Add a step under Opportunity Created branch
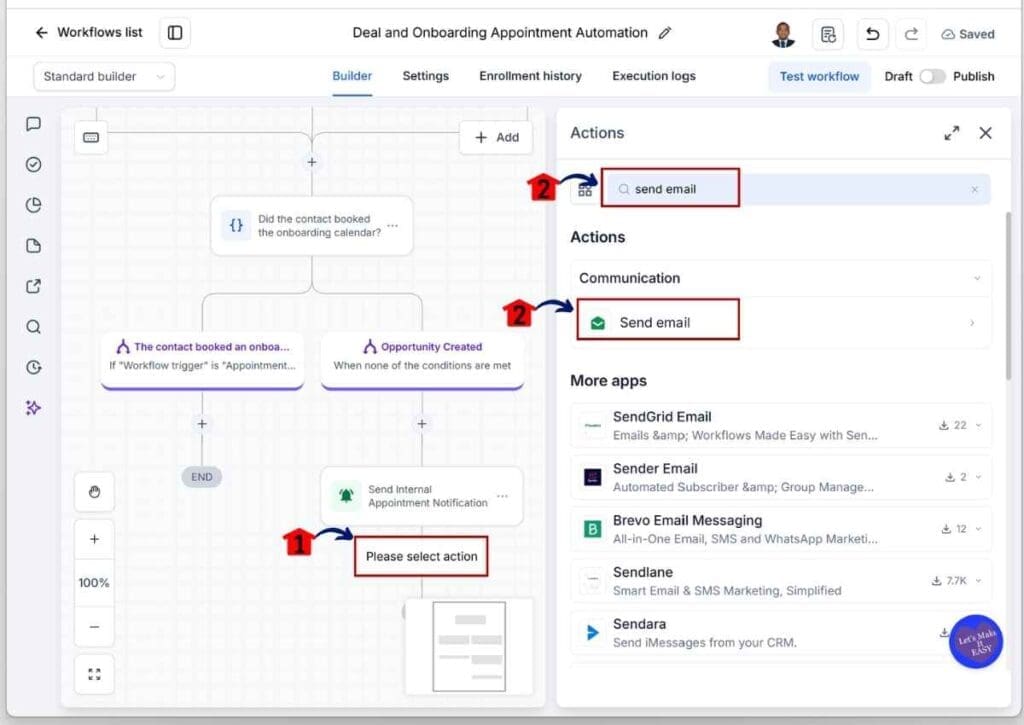Viewport: 1024px width, 725px height. coord(422,424)
